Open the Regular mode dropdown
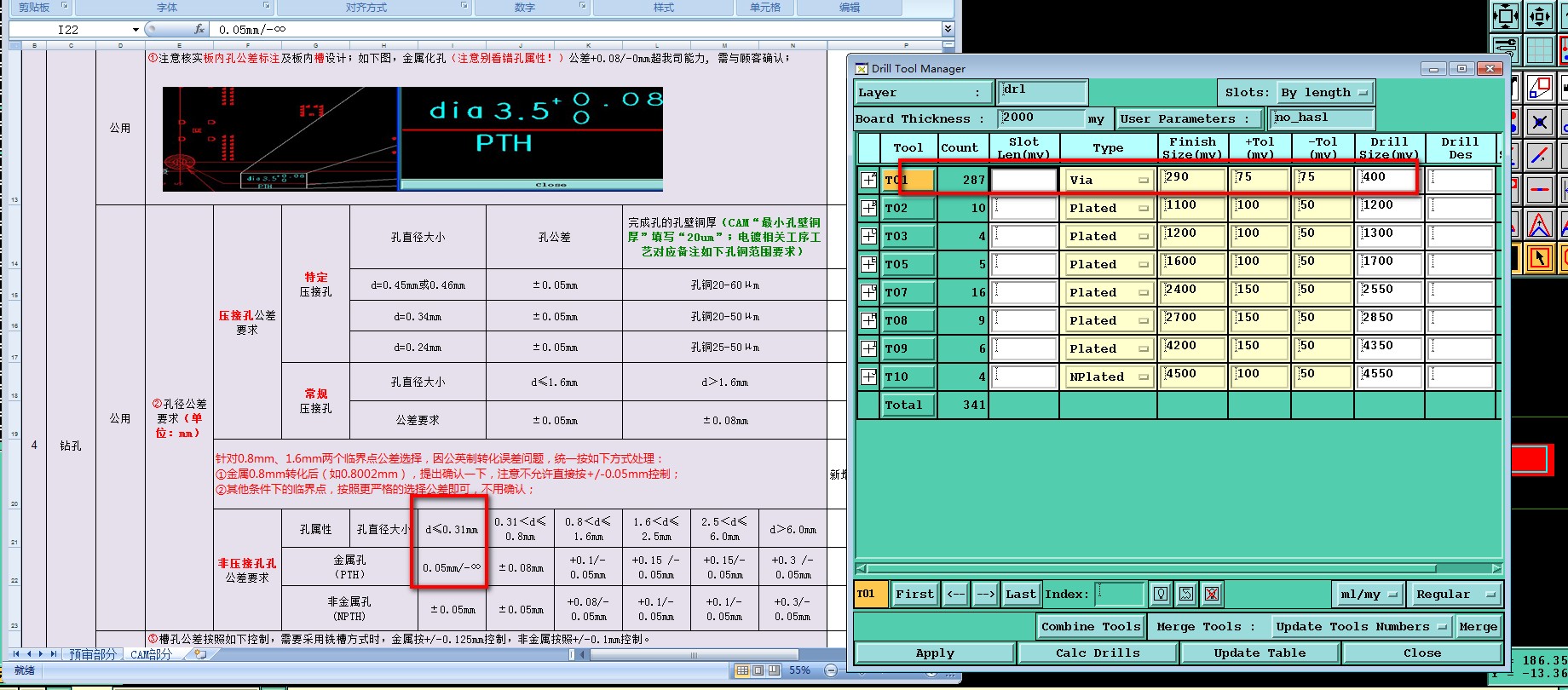 coord(1456,594)
